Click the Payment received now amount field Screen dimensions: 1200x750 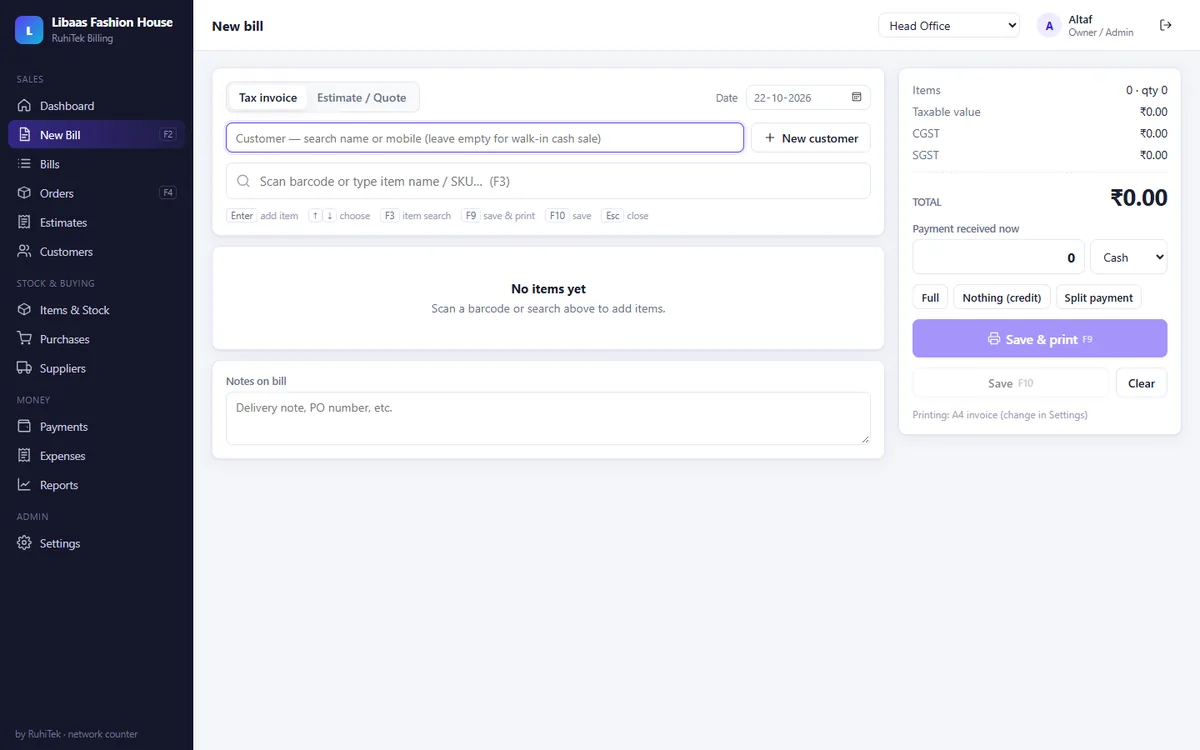999,257
